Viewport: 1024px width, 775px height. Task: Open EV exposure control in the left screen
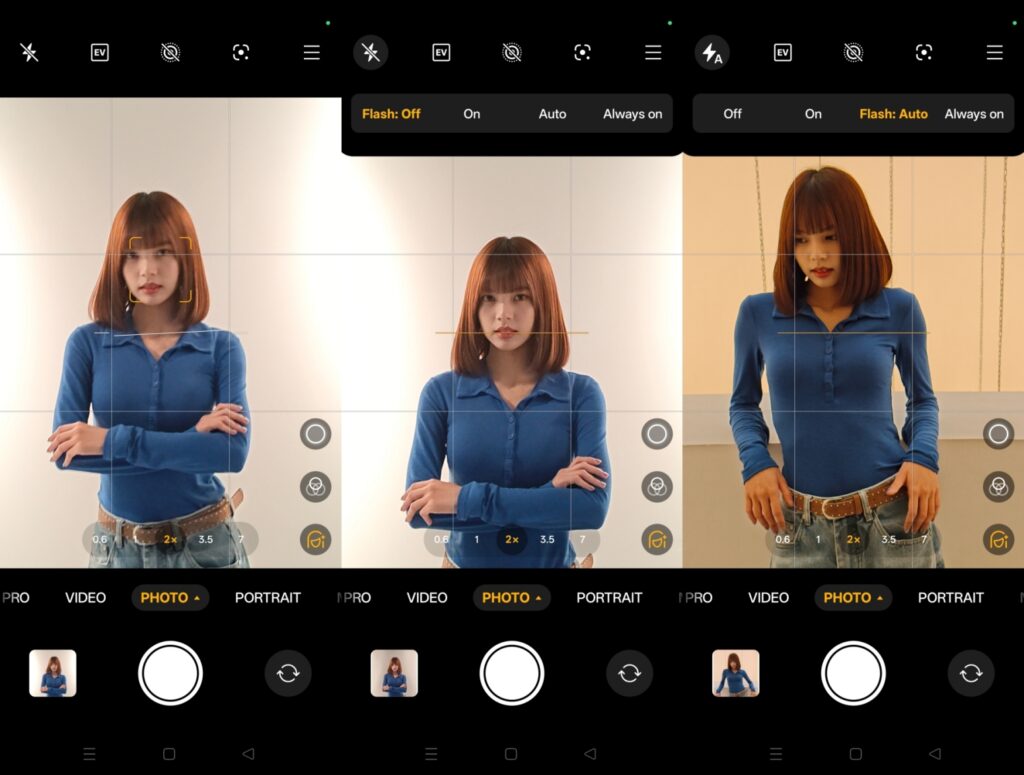pyautogui.click(x=99, y=53)
